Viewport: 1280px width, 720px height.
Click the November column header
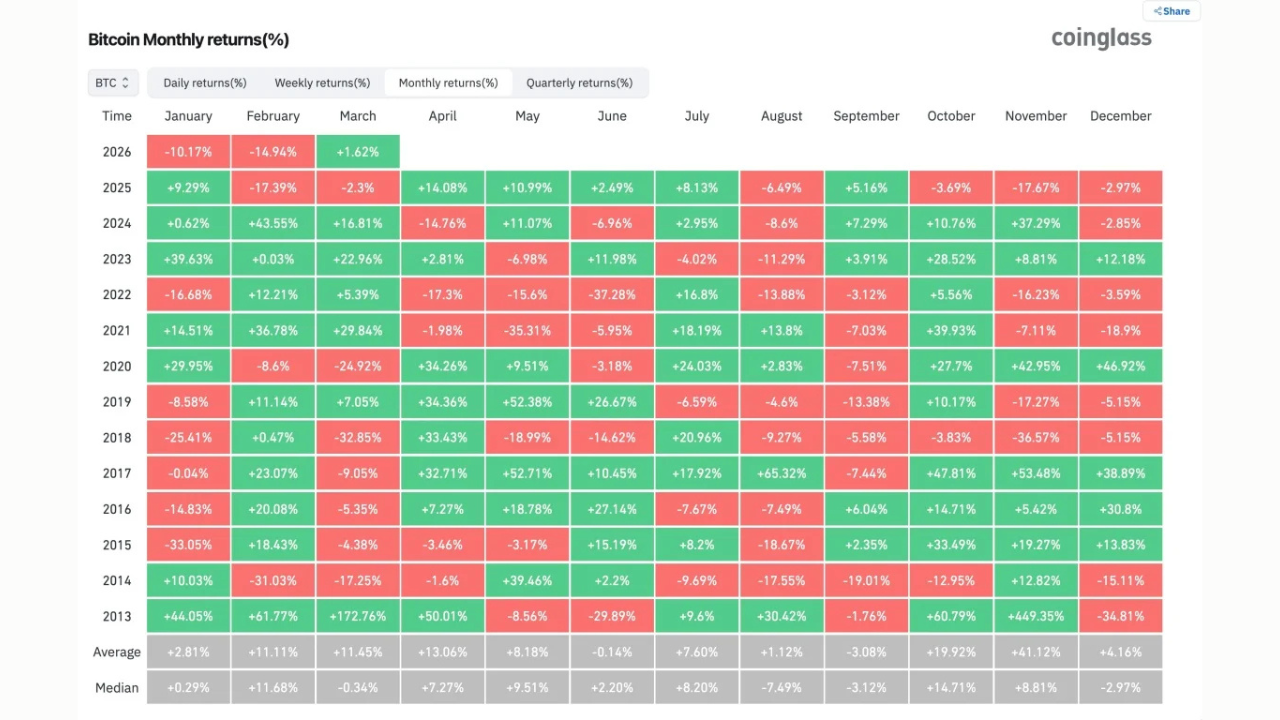point(1036,116)
